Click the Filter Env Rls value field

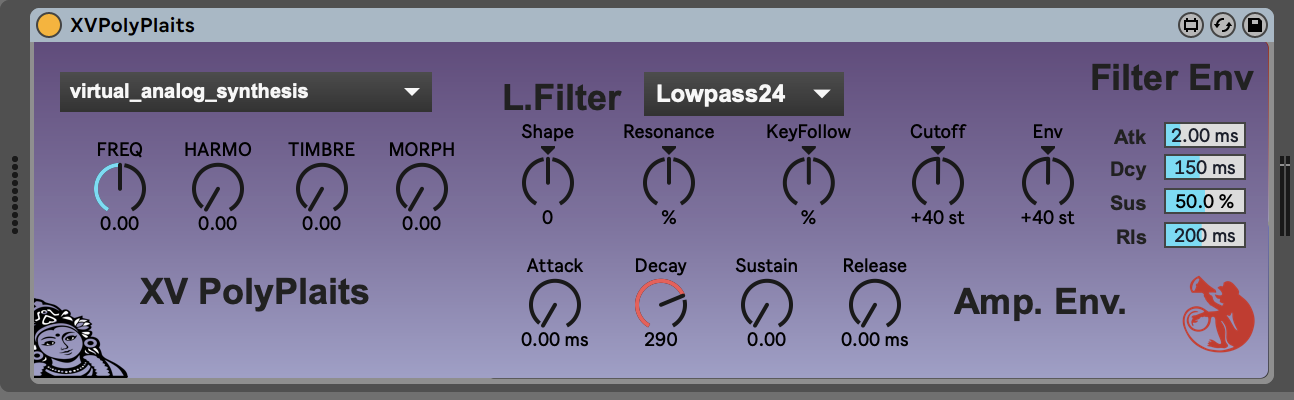[x=1204, y=235]
